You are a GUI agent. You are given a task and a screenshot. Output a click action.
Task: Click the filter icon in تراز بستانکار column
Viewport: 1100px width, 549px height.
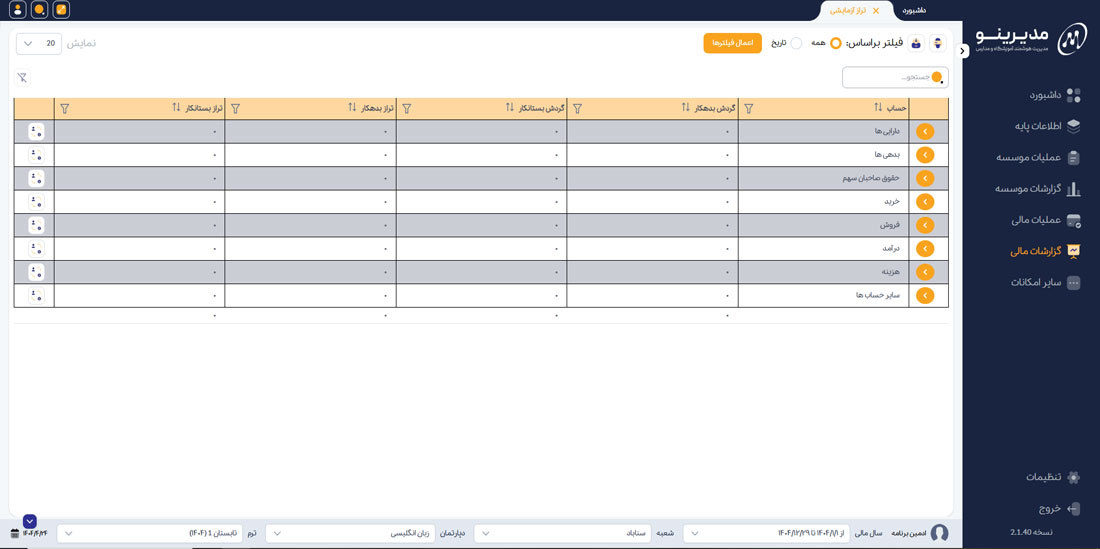(x=65, y=108)
